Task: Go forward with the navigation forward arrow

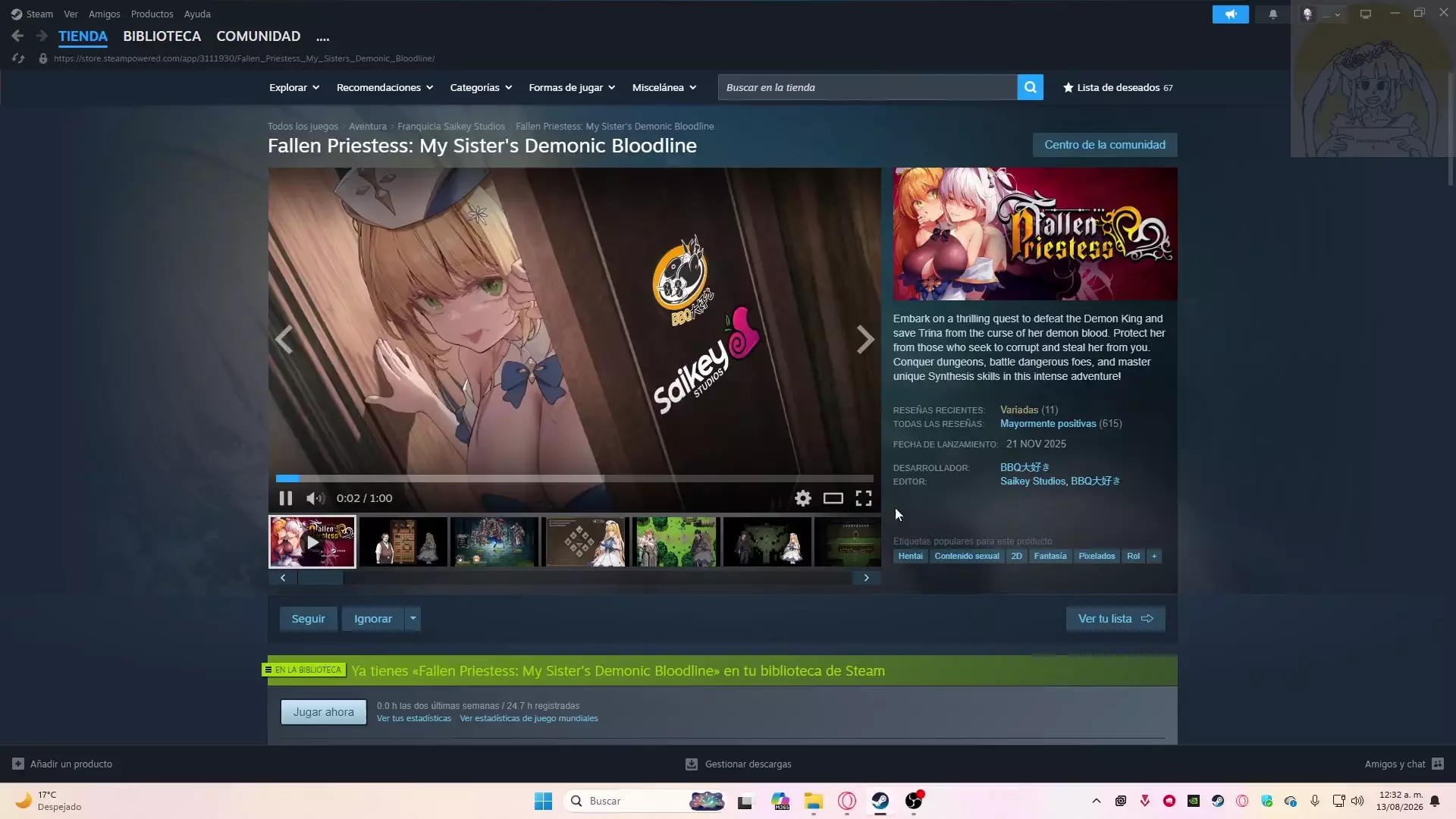Action: 42,36
